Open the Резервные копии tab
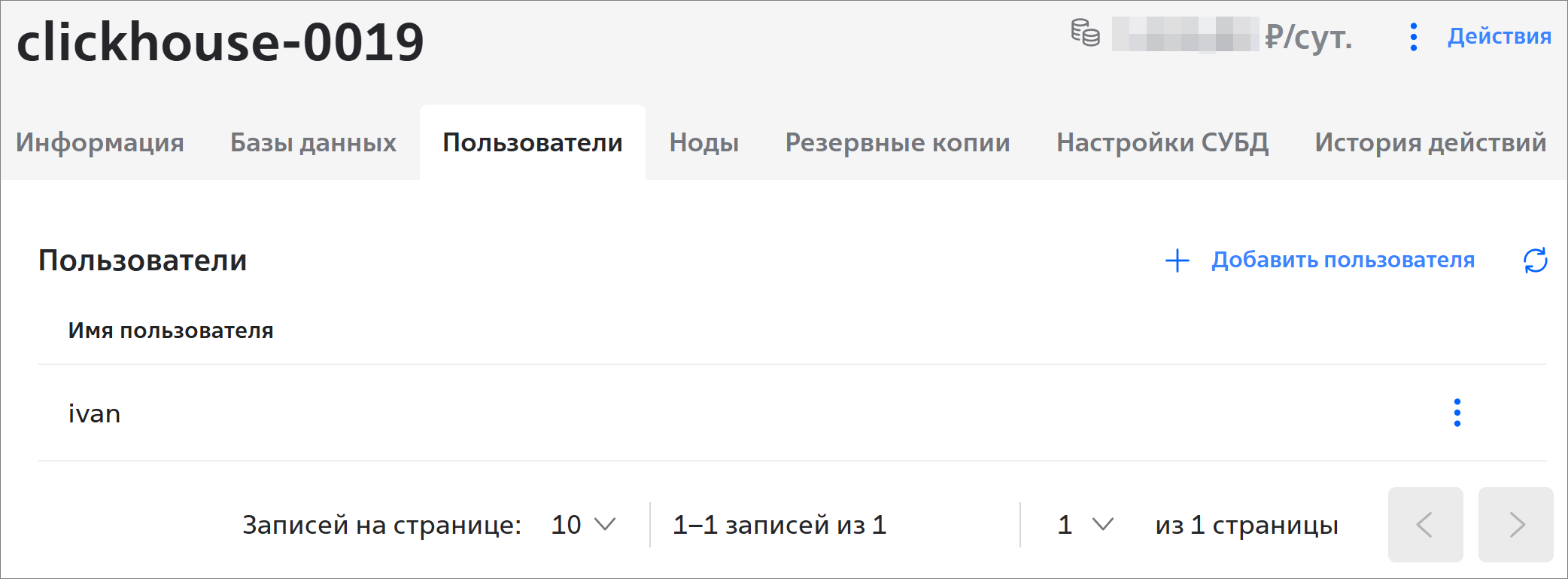1568x579 pixels. [898, 142]
